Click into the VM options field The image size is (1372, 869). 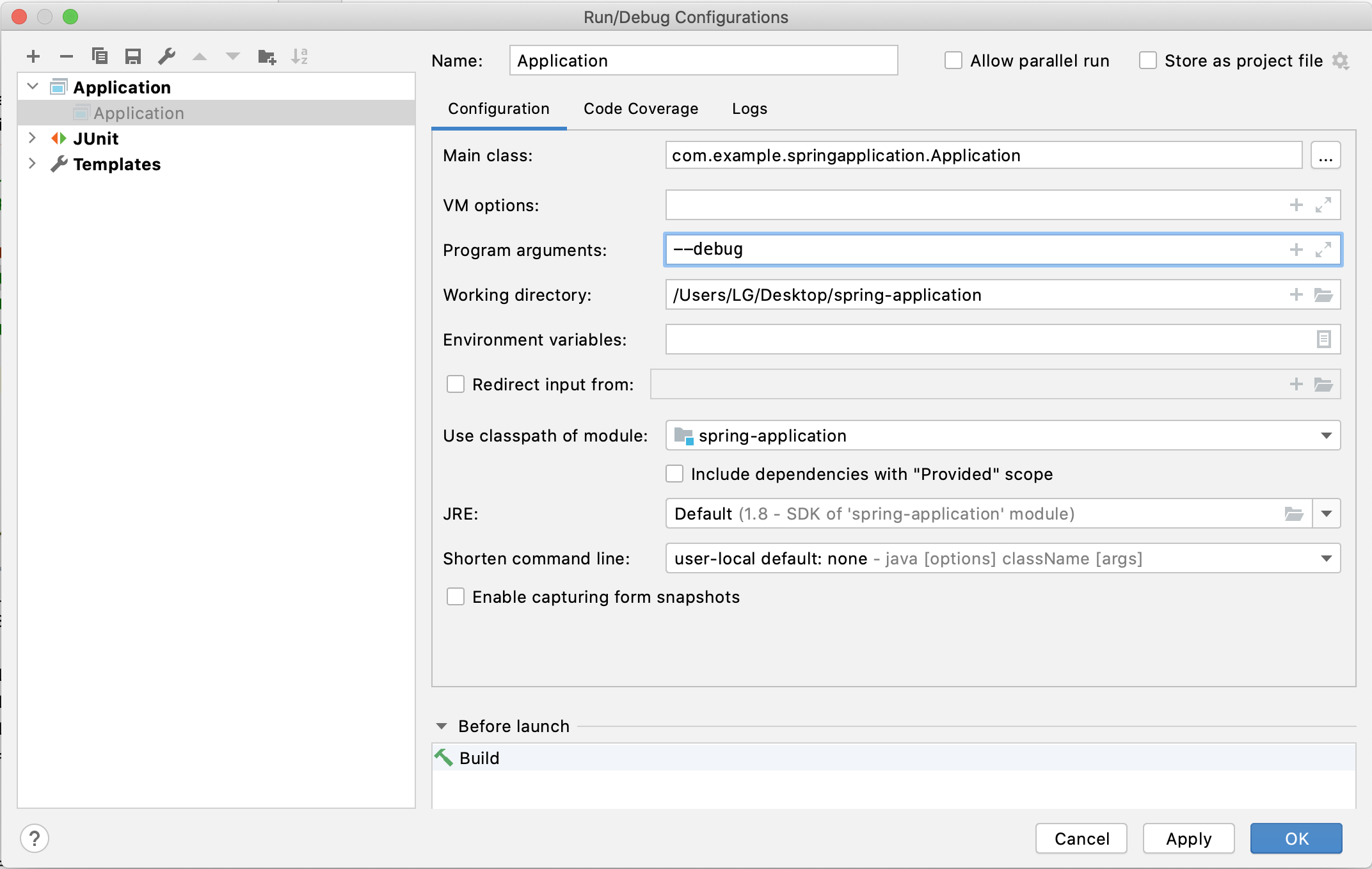tap(973, 205)
